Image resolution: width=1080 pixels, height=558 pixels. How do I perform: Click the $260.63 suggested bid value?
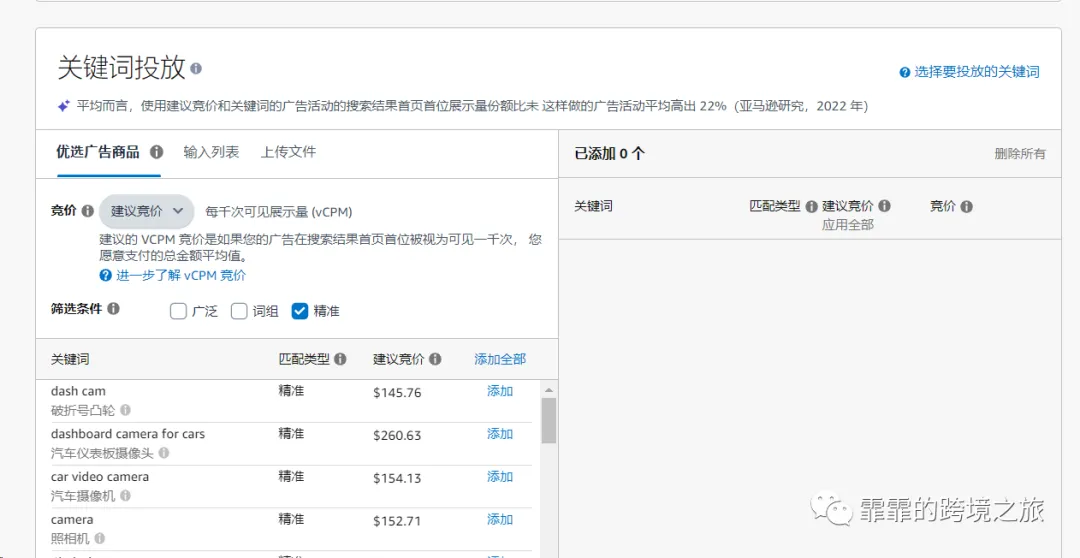click(397, 435)
